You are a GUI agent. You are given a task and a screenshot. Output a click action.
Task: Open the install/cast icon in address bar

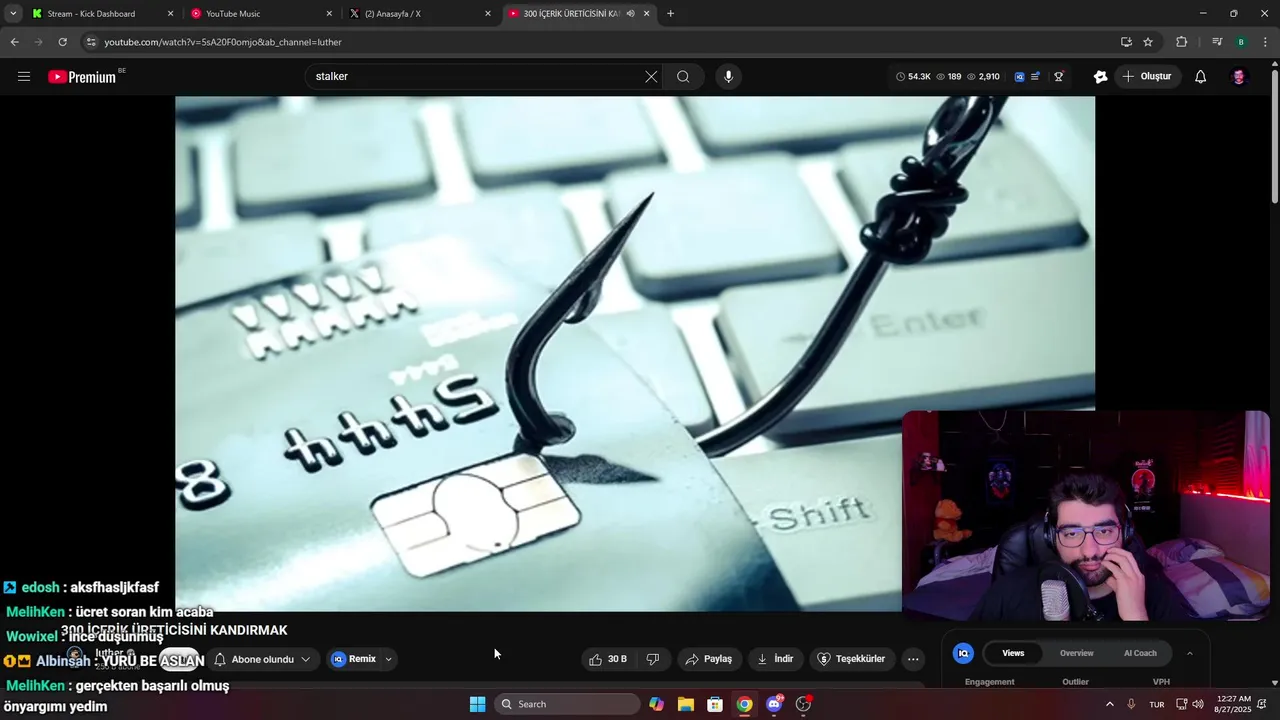pyautogui.click(x=1126, y=42)
